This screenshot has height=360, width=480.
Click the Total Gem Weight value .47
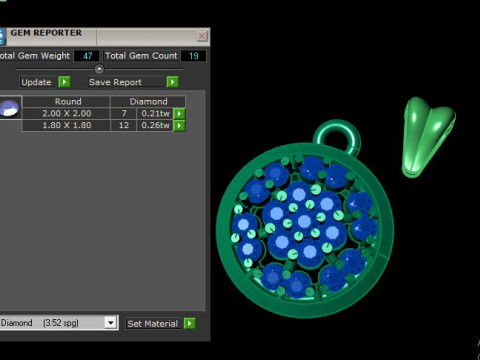tap(87, 56)
